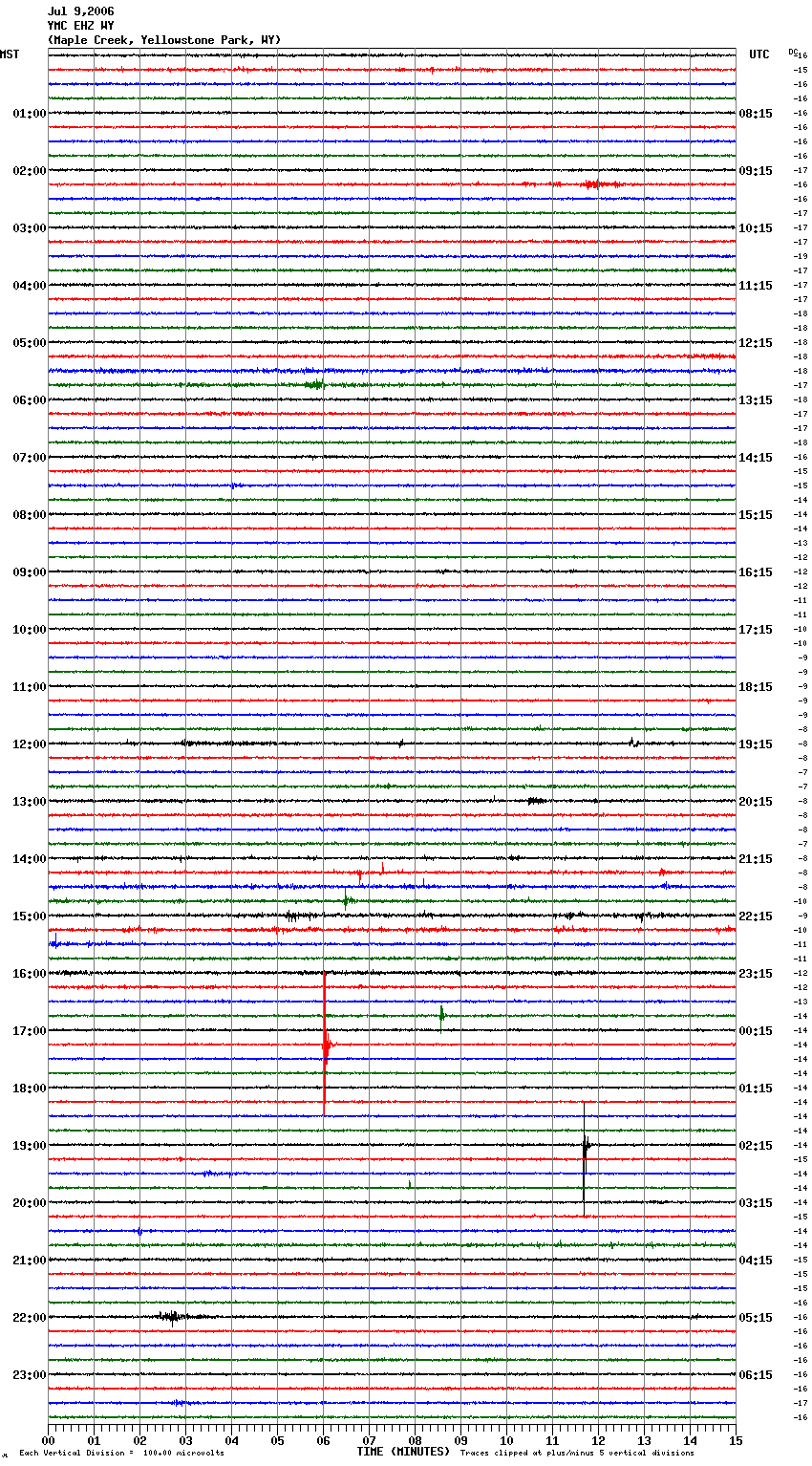The width and height of the screenshot is (812, 1466).
Task: Select the 03:00 MST hour label
Action: click(30, 228)
